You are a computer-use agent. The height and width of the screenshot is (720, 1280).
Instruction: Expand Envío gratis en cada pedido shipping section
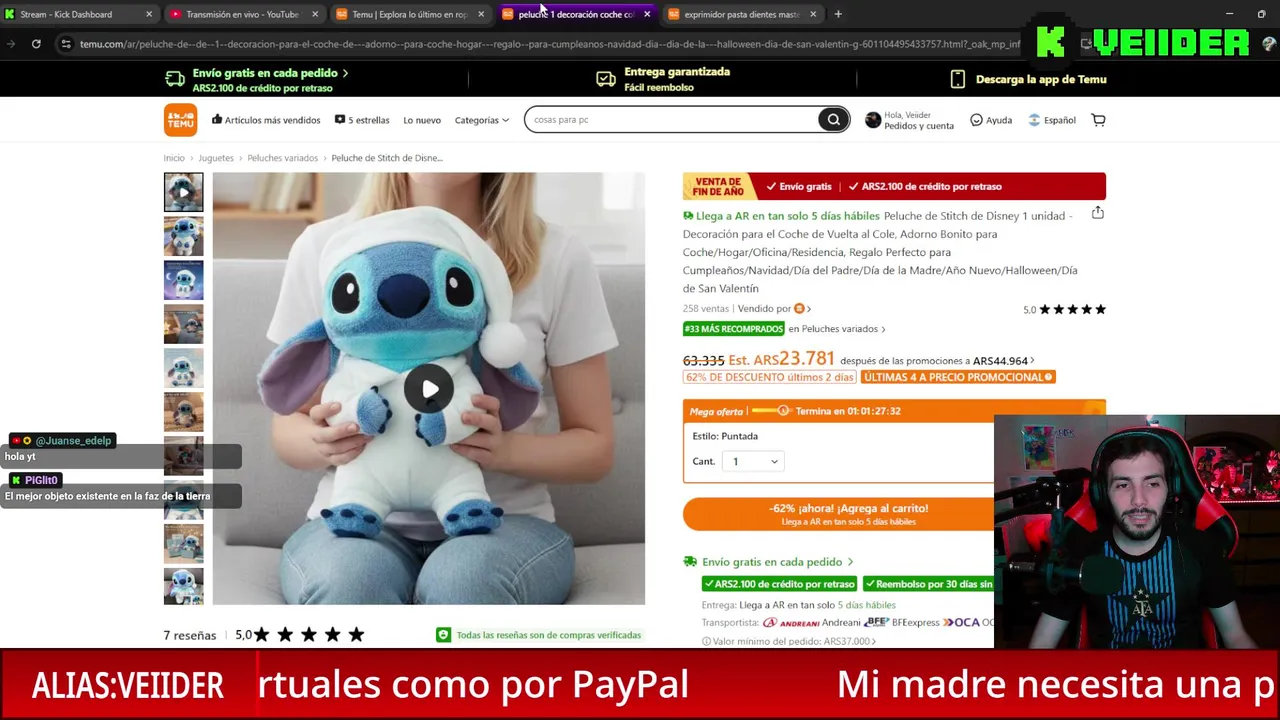click(x=777, y=562)
